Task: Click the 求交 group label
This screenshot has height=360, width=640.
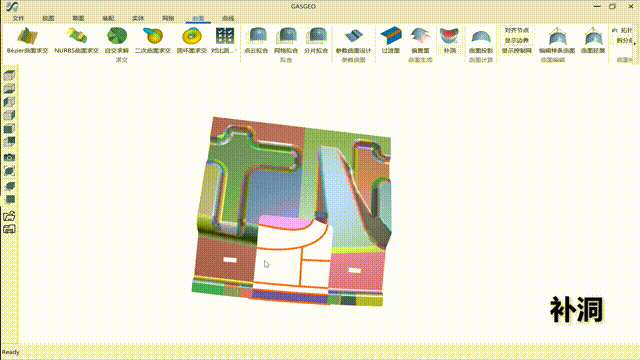Action: (122, 60)
